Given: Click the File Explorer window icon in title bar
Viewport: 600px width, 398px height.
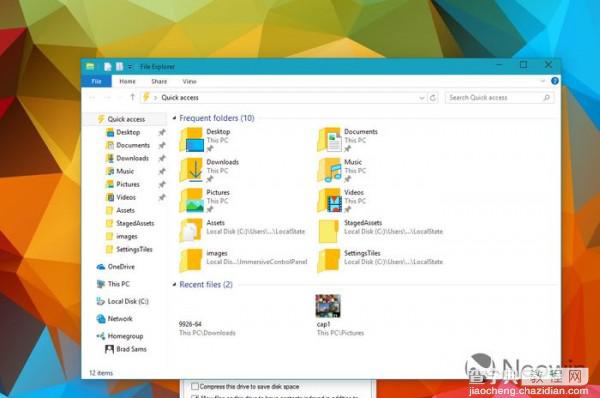Looking at the screenshot, I should click(x=90, y=67).
